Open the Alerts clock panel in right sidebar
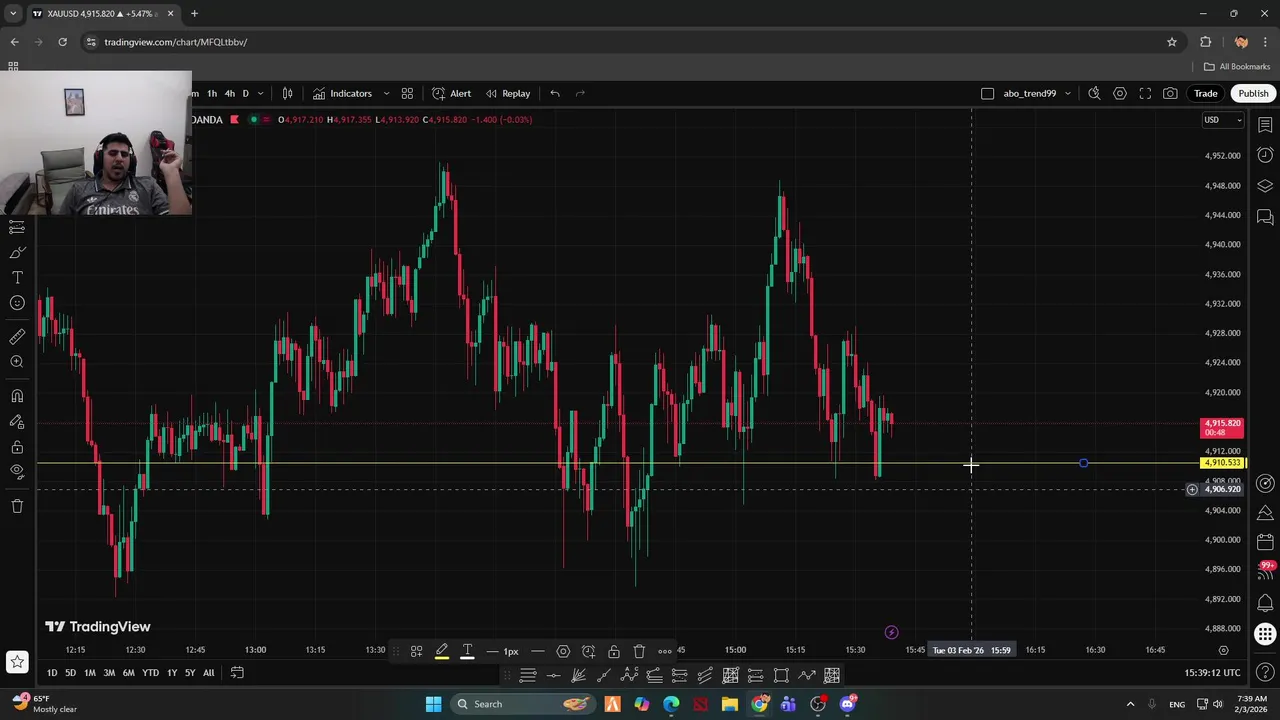1280x720 pixels. [1265, 155]
